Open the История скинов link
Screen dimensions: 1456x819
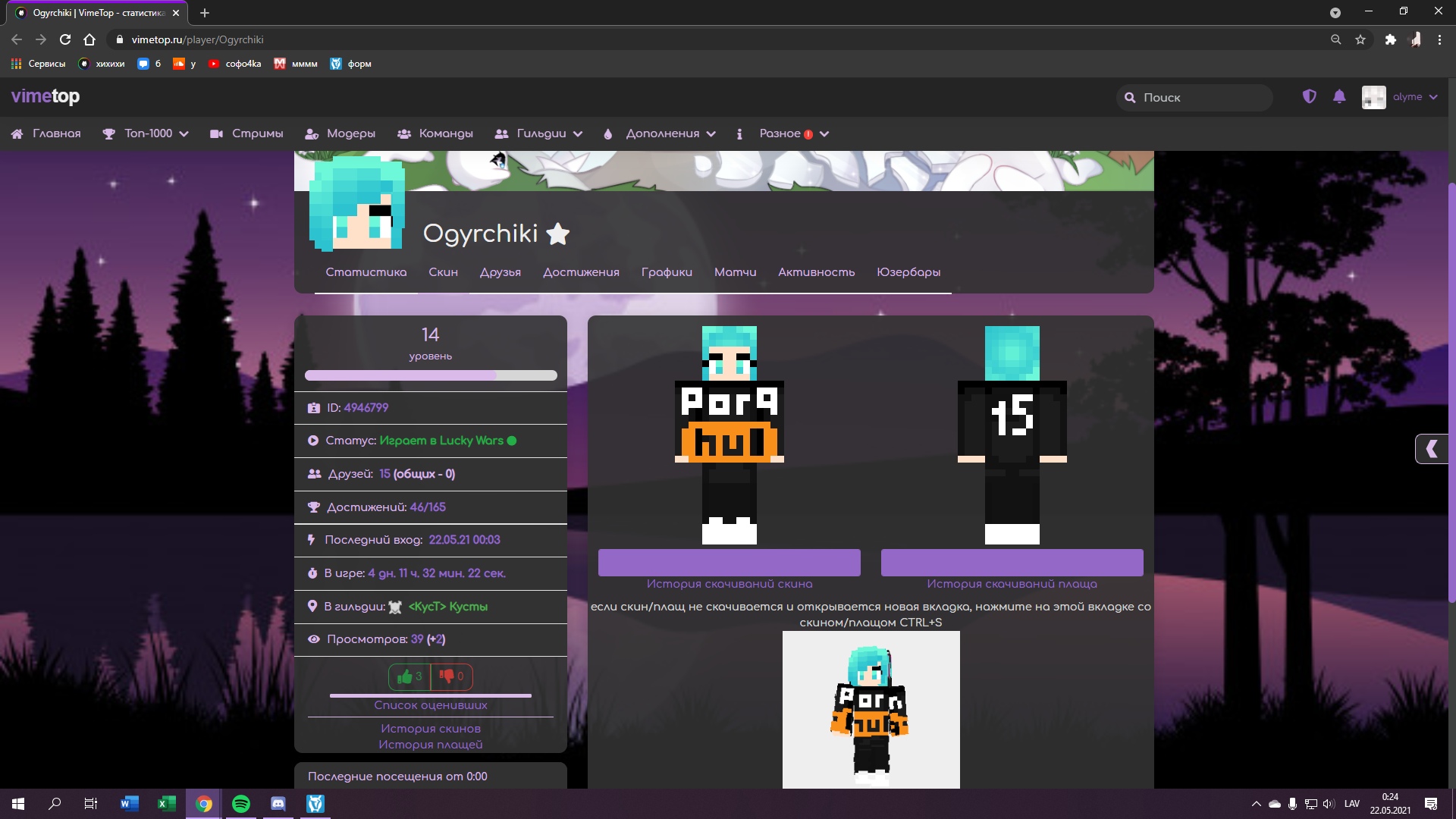(431, 729)
